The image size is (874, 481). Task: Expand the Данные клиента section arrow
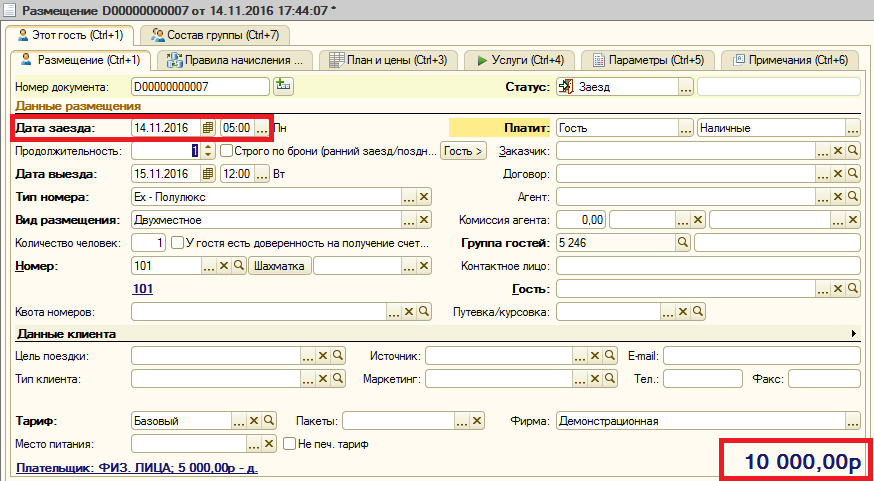(x=853, y=334)
